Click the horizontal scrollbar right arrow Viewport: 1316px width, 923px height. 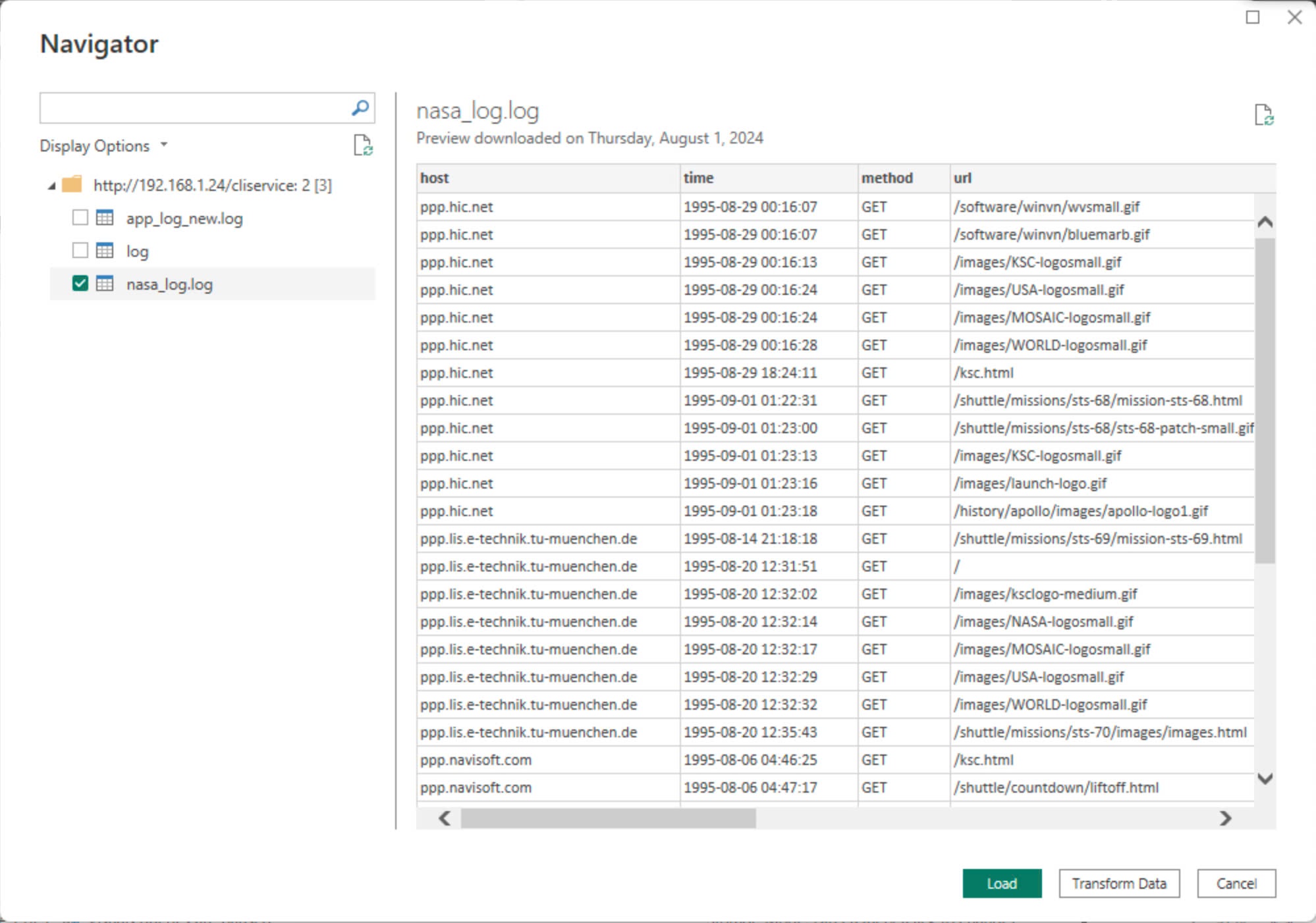click(1224, 818)
